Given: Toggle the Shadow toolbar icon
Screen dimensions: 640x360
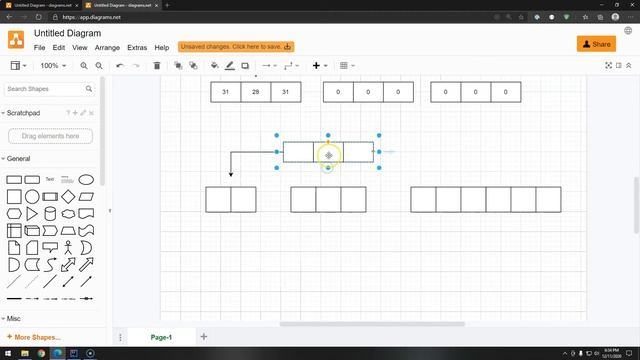Looking at the screenshot, I should (245, 66).
